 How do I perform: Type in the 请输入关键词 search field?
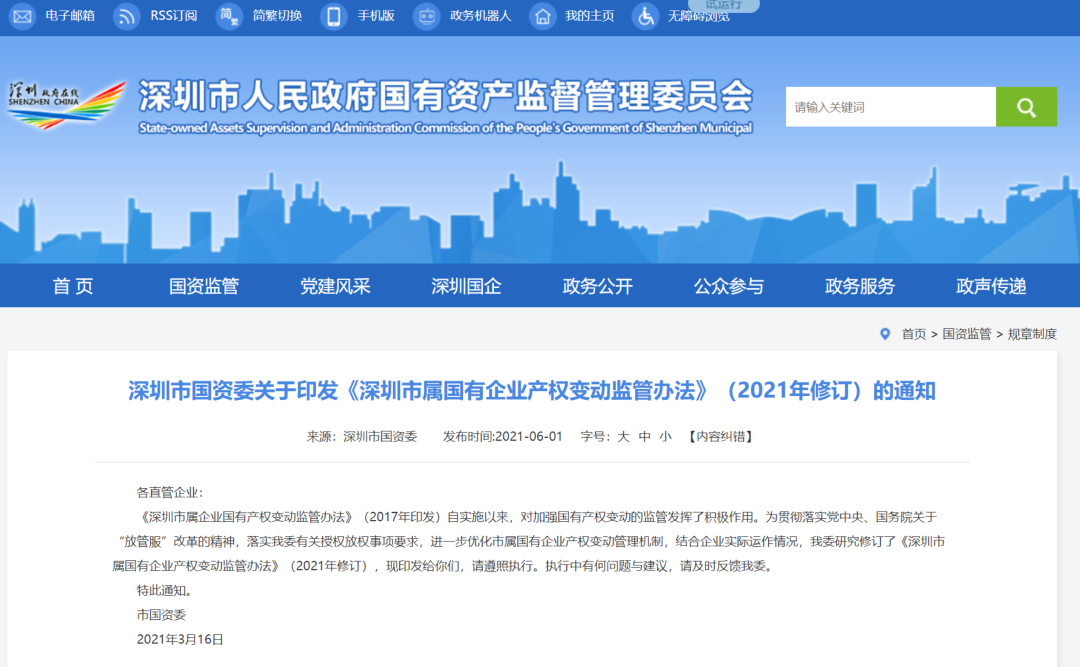[x=890, y=107]
